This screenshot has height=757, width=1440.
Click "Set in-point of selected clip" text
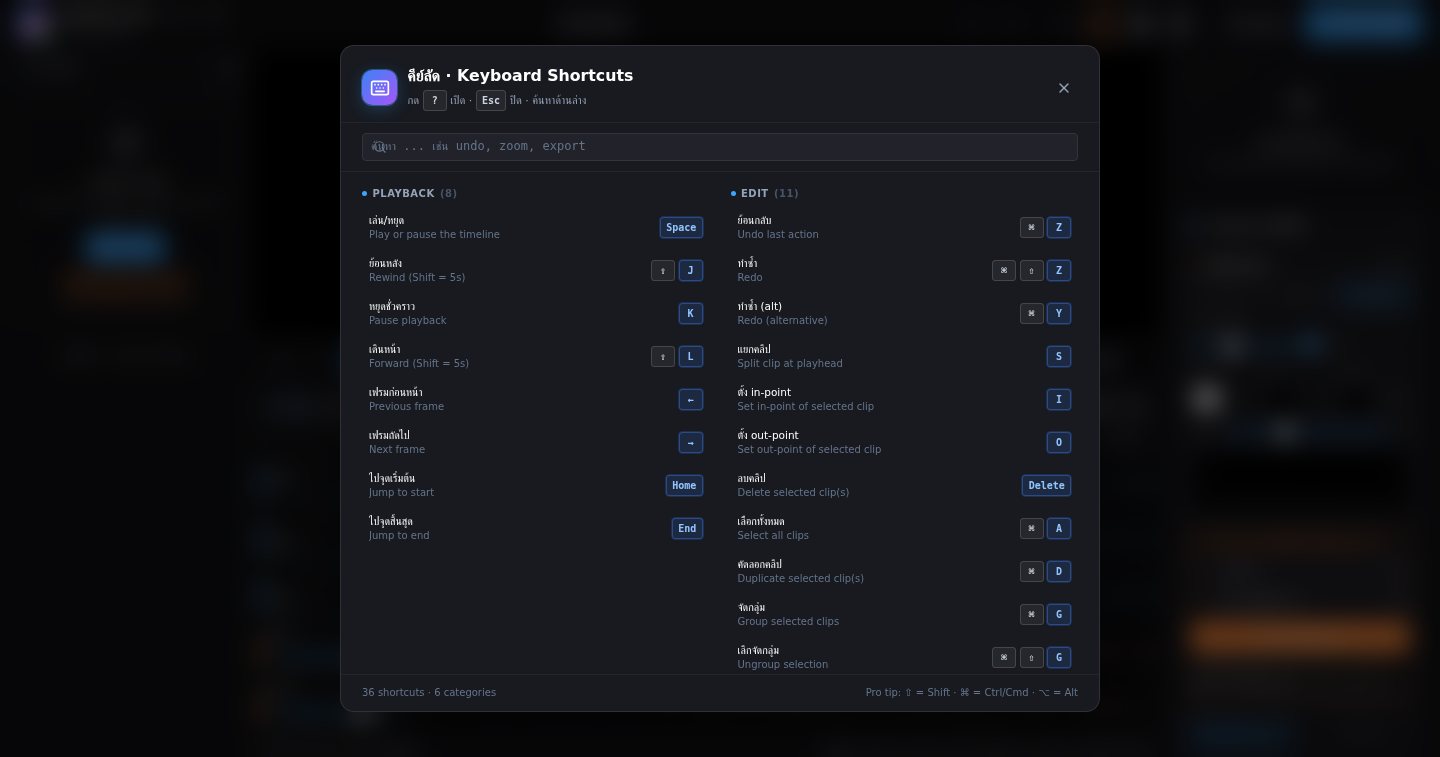point(806,407)
